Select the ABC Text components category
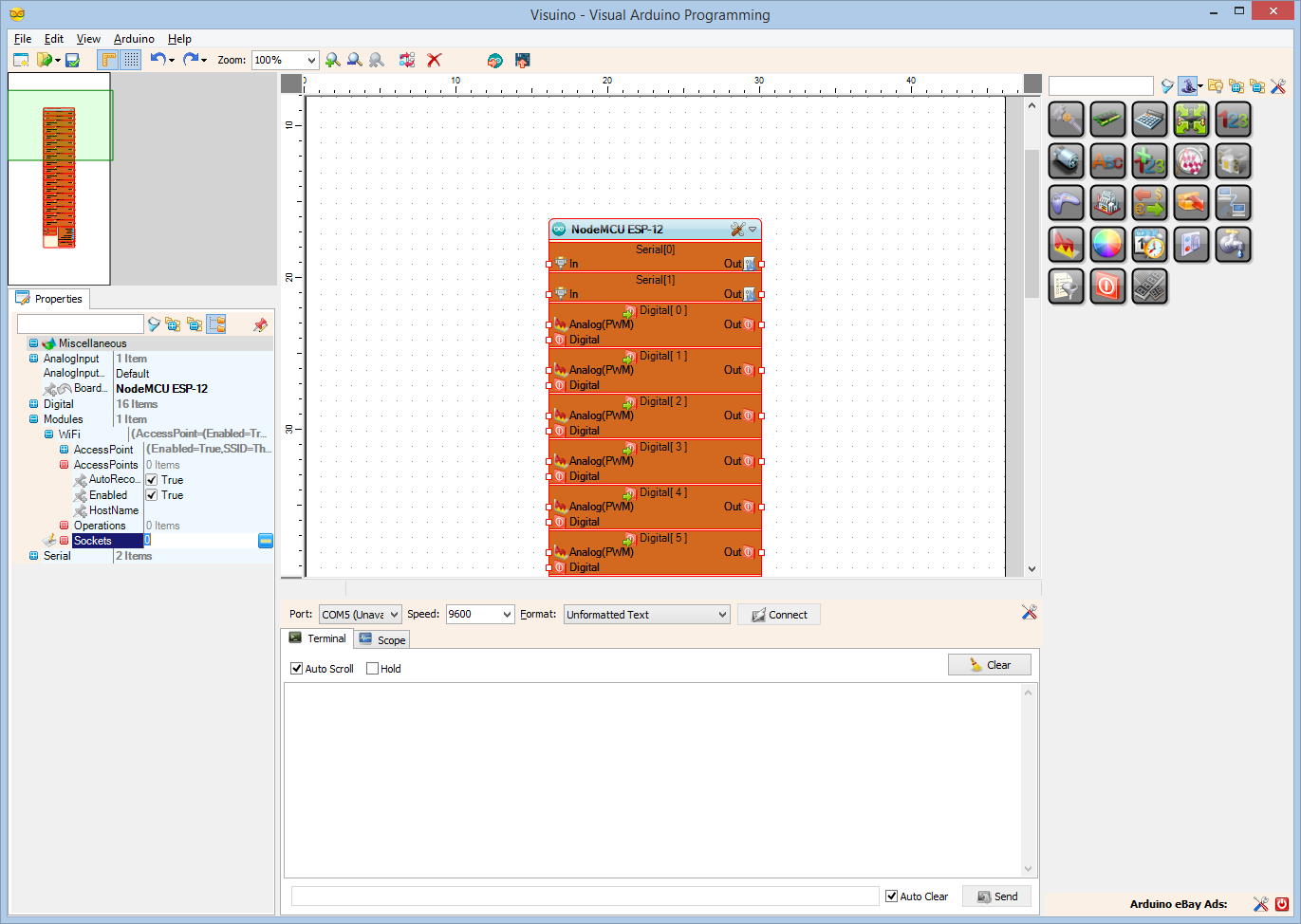The height and width of the screenshot is (924, 1301). pos(1107,161)
